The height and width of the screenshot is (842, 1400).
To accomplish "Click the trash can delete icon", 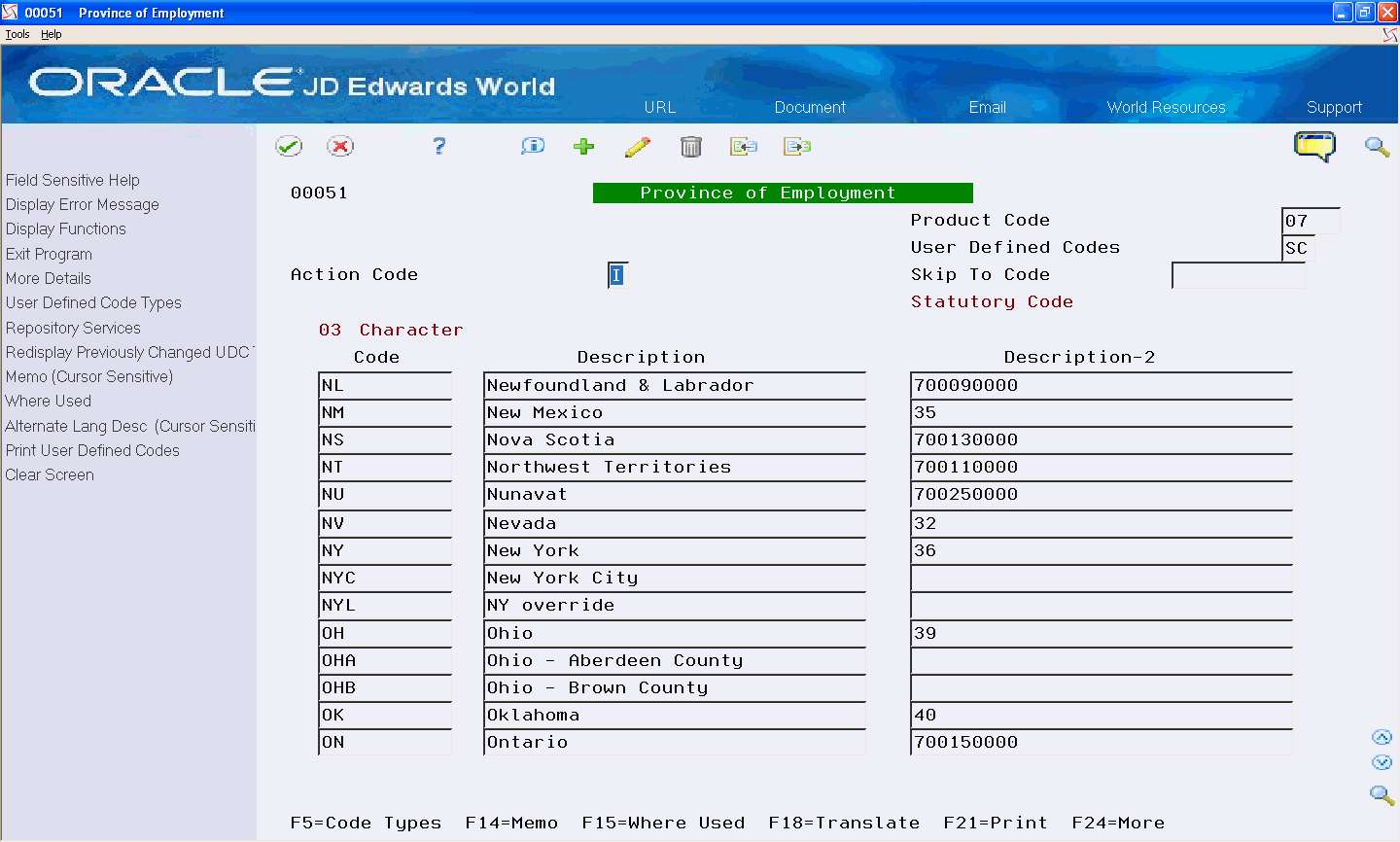I will pyautogui.click(x=691, y=146).
